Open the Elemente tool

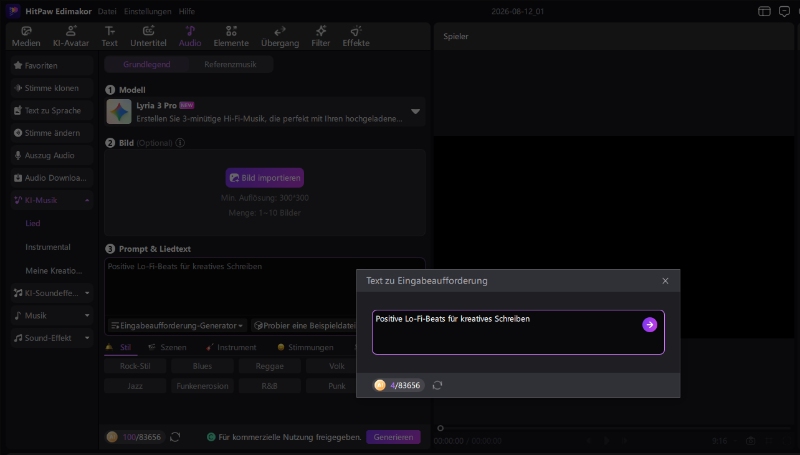tap(231, 37)
